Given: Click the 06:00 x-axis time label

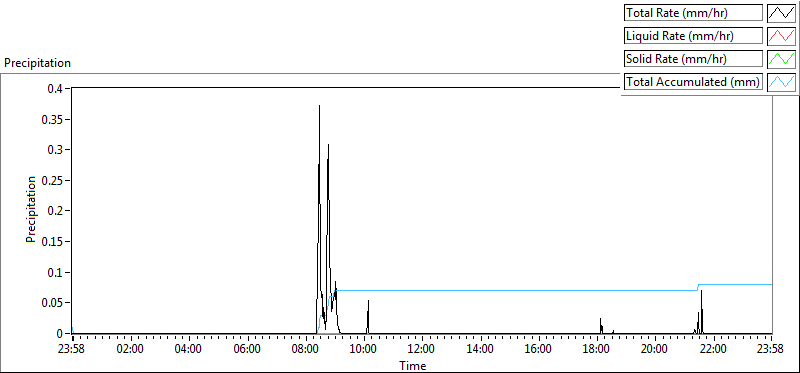Looking at the screenshot, I should pyautogui.click(x=247, y=350).
